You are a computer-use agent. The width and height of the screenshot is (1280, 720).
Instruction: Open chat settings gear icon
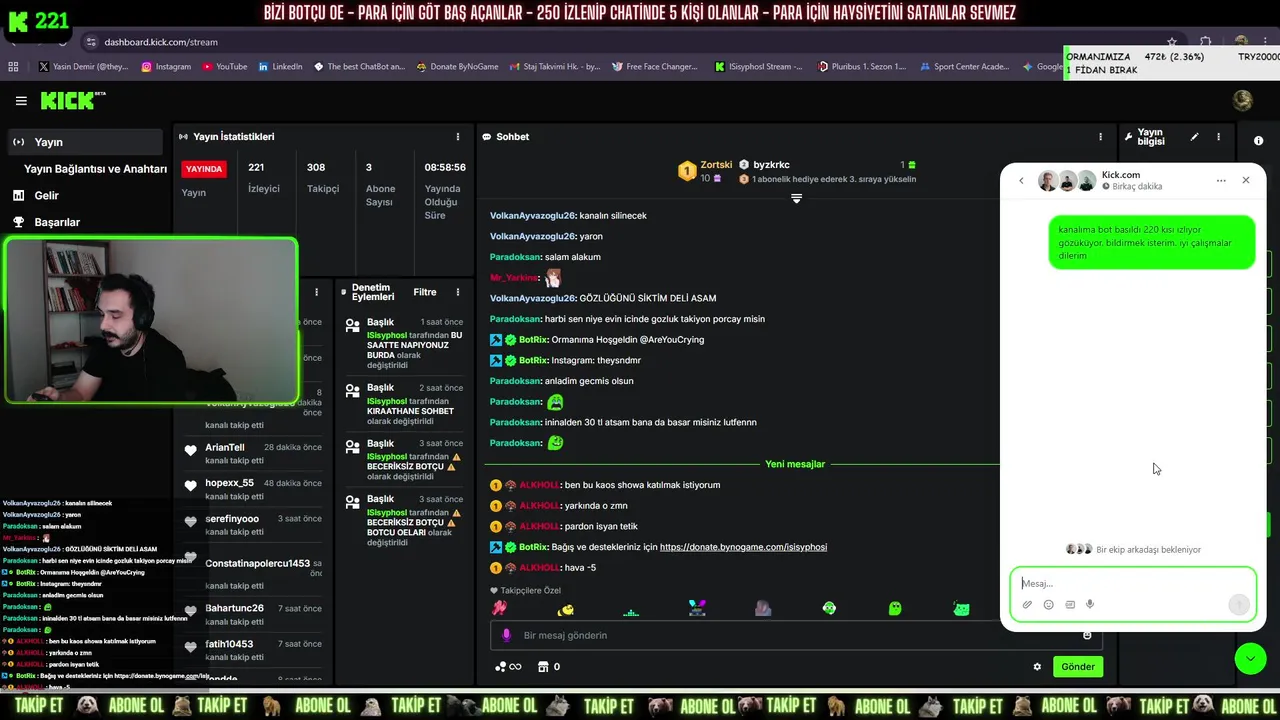[1037, 667]
